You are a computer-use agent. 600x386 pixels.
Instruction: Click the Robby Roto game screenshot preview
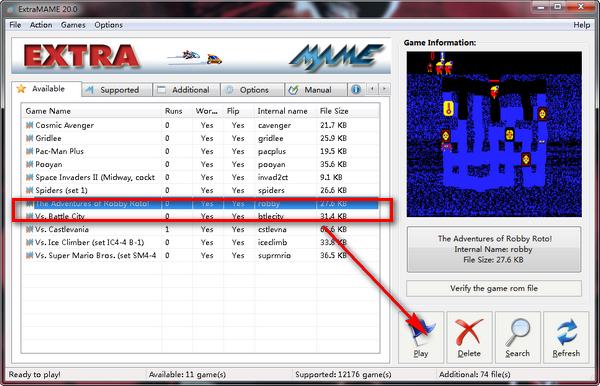494,134
